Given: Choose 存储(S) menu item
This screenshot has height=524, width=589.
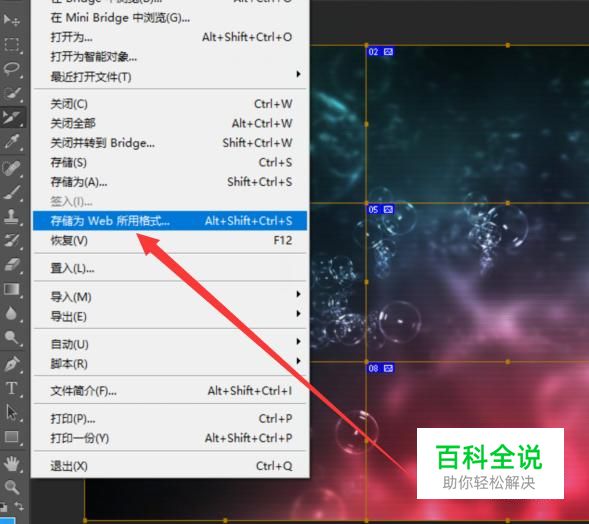Looking at the screenshot, I should 170,162.
